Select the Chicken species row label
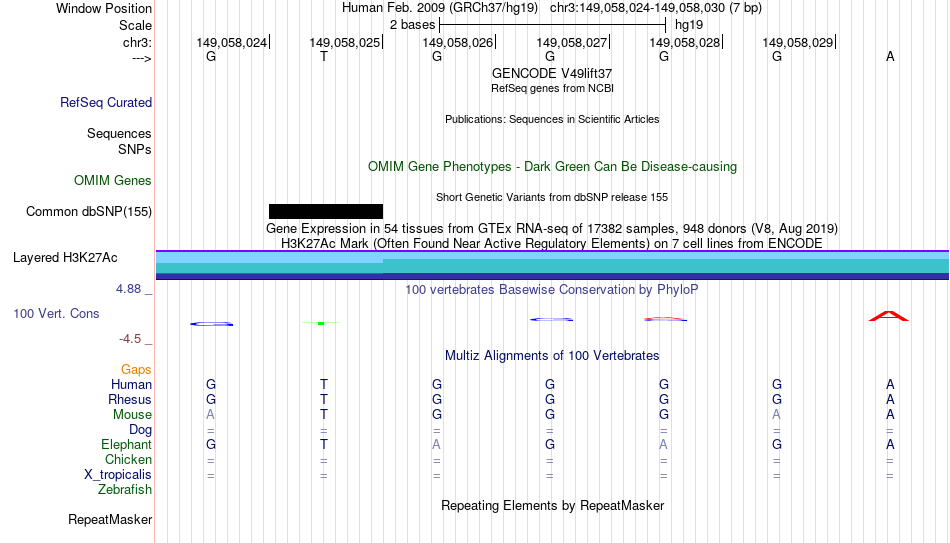Screen dimensions: 950x543 (x=128, y=459)
